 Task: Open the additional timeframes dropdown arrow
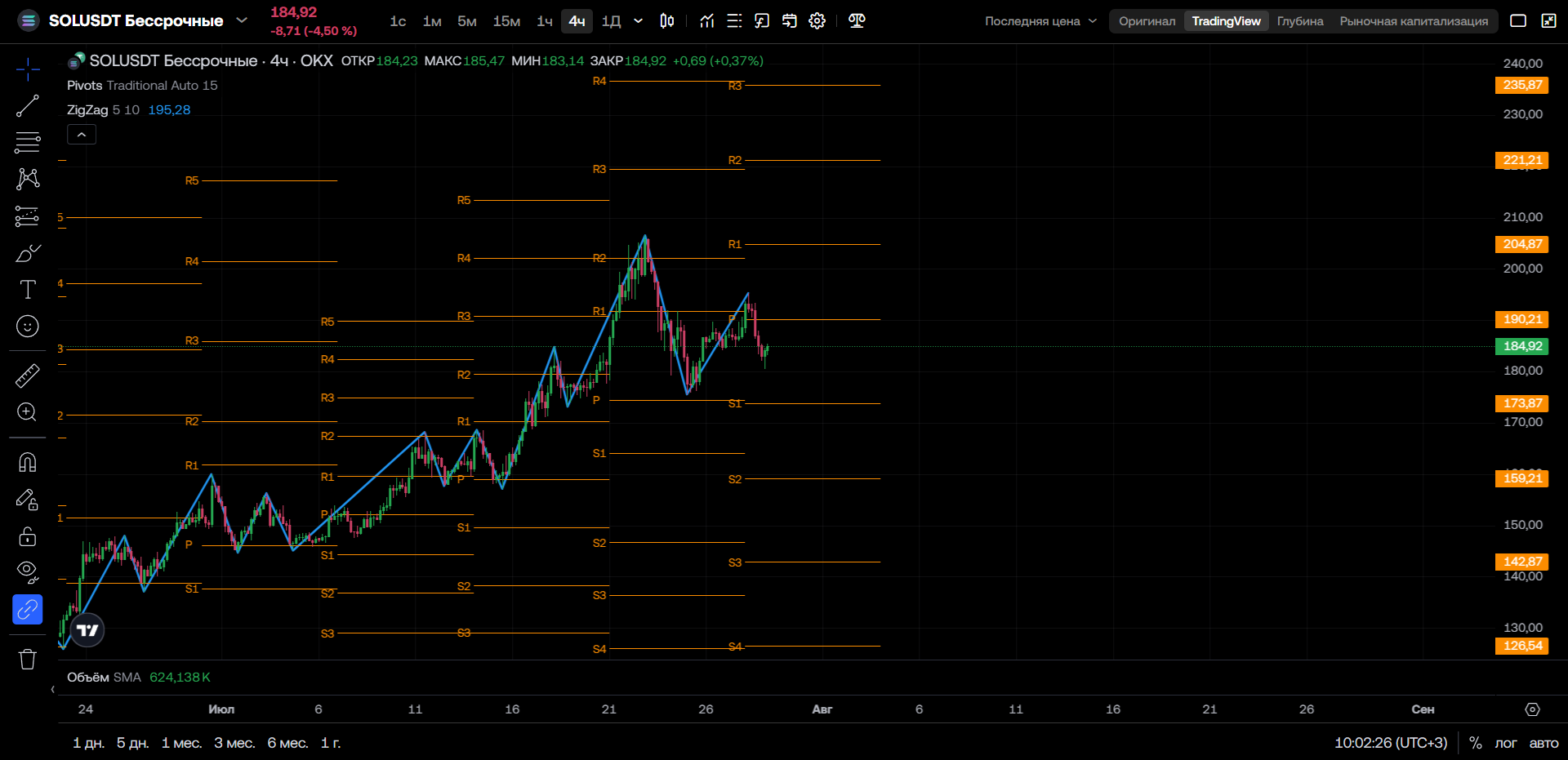[x=639, y=21]
